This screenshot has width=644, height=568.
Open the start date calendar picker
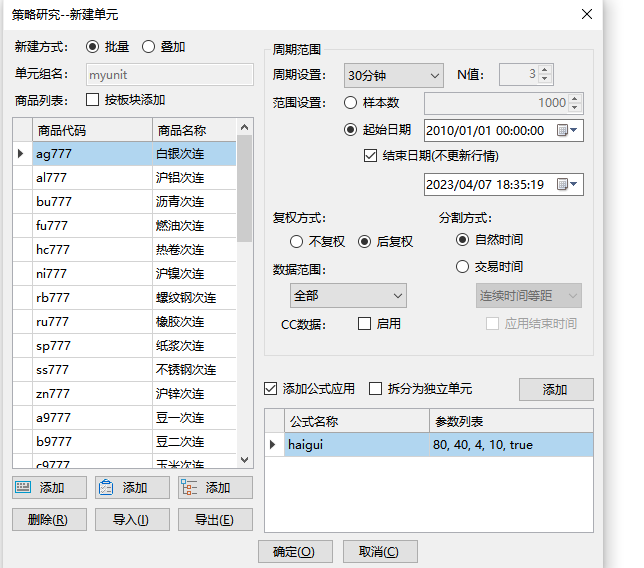pyautogui.click(x=563, y=130)
